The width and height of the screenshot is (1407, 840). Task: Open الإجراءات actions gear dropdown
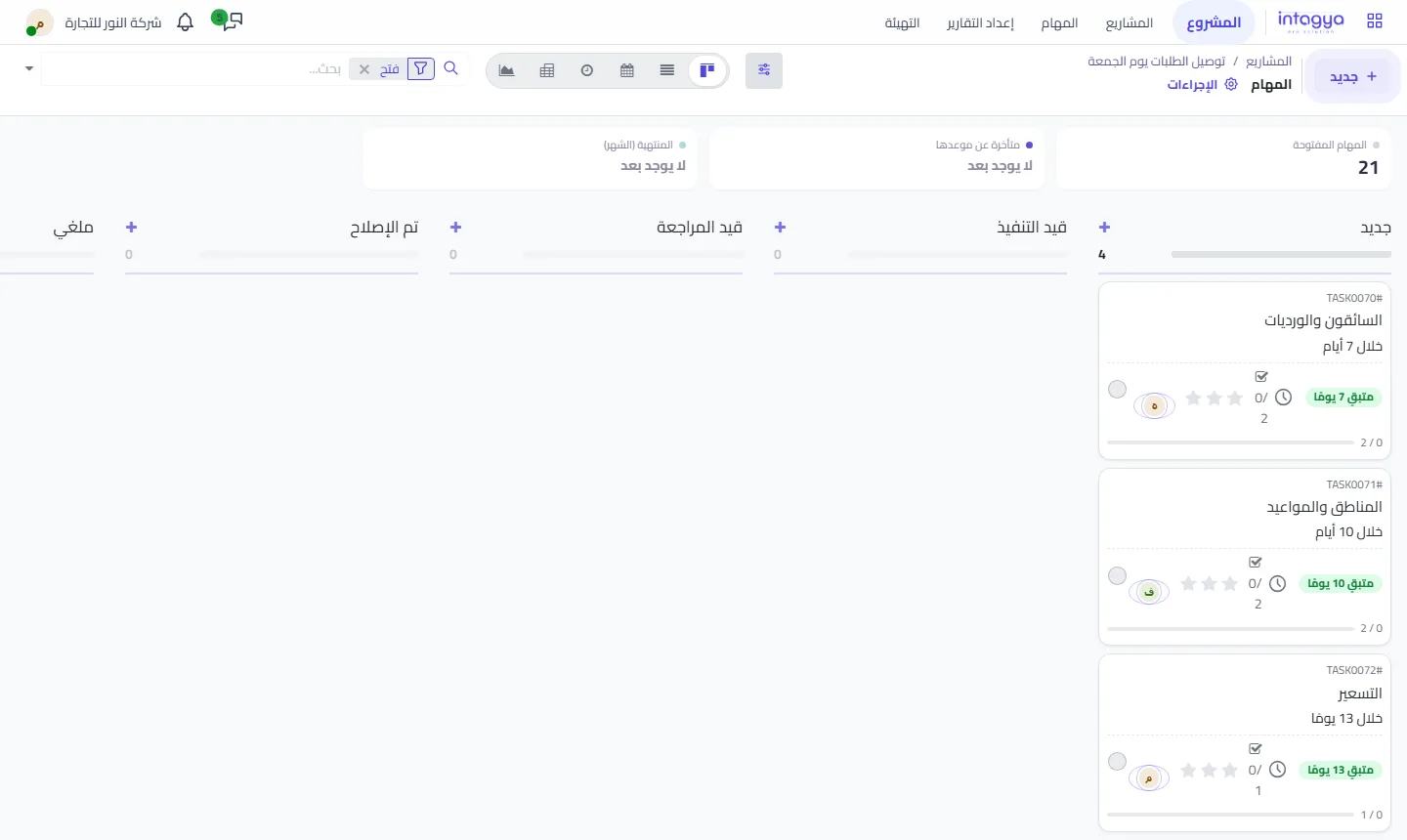(1203, 85)
